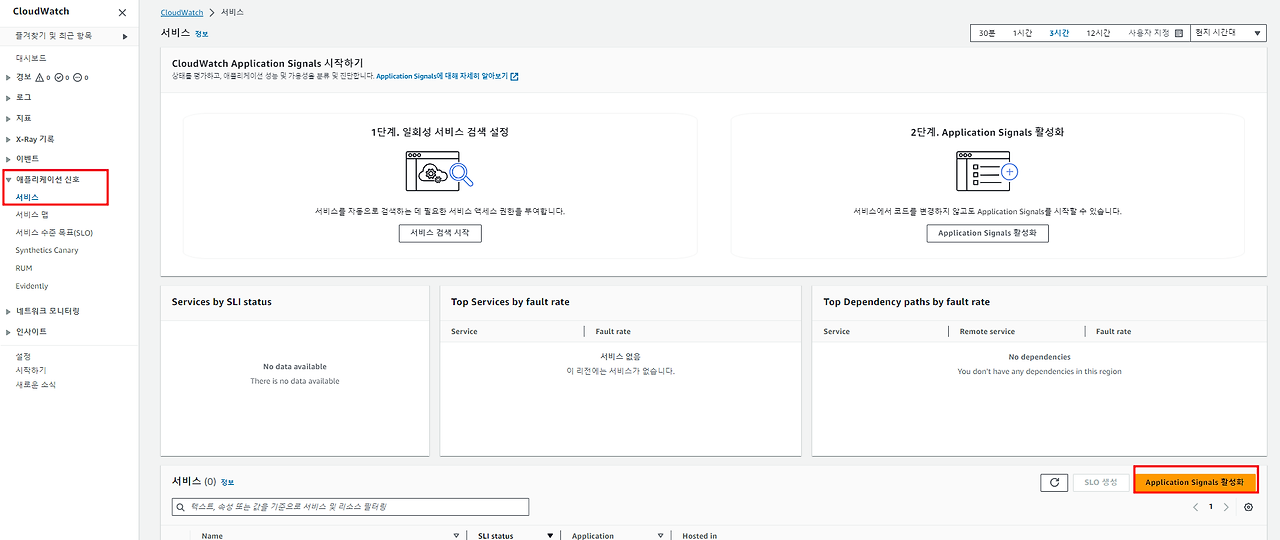Select 서비스 in the sidebar
The width and height of the screenshot is (1280, 540).
pos(27,197)
